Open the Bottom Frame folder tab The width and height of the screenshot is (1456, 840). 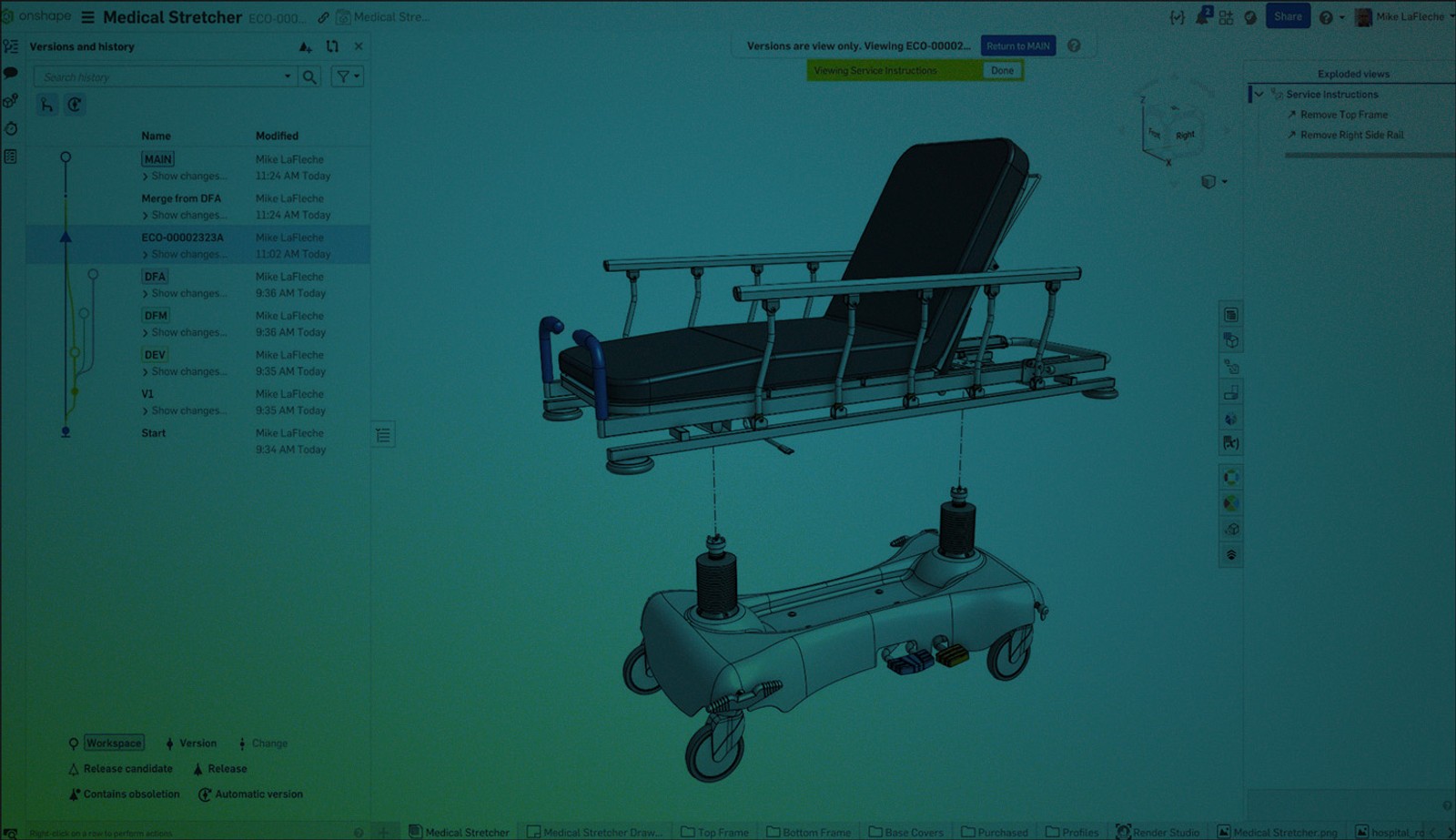click(x=808, y=832)
